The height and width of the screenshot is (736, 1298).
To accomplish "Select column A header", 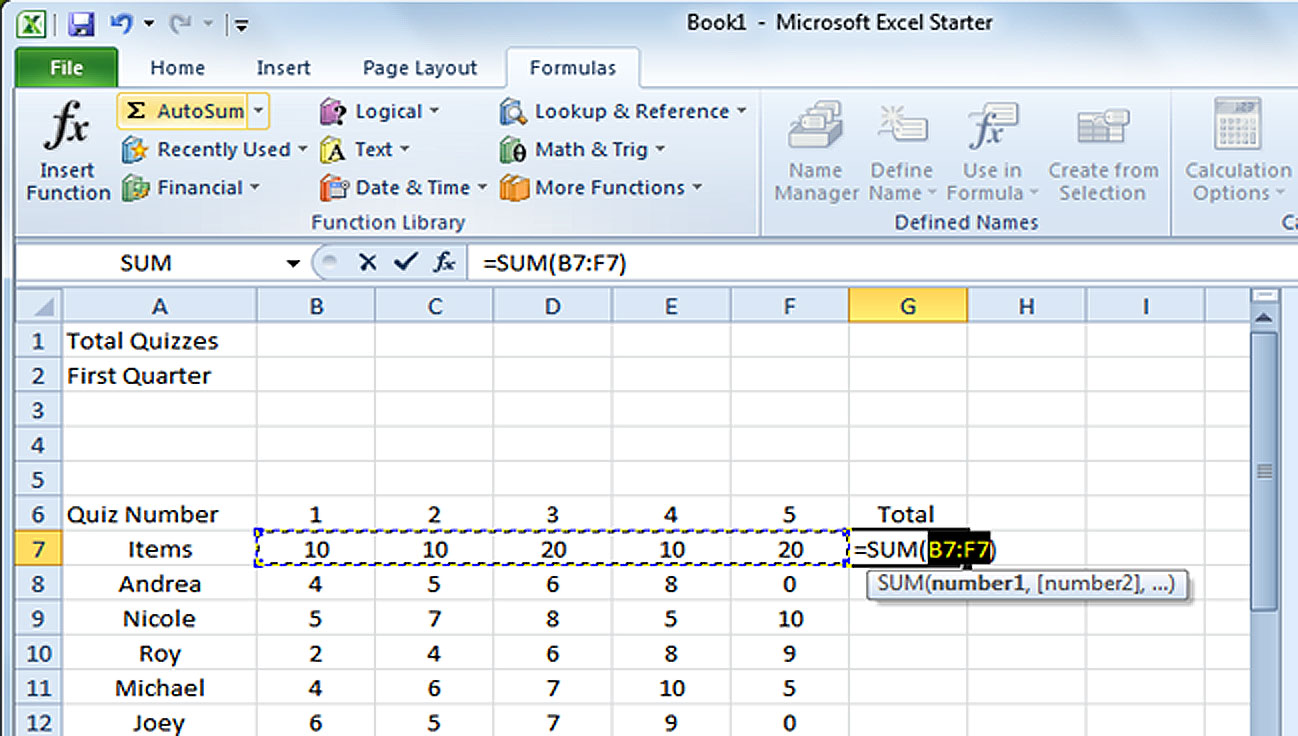I will 159,306.
